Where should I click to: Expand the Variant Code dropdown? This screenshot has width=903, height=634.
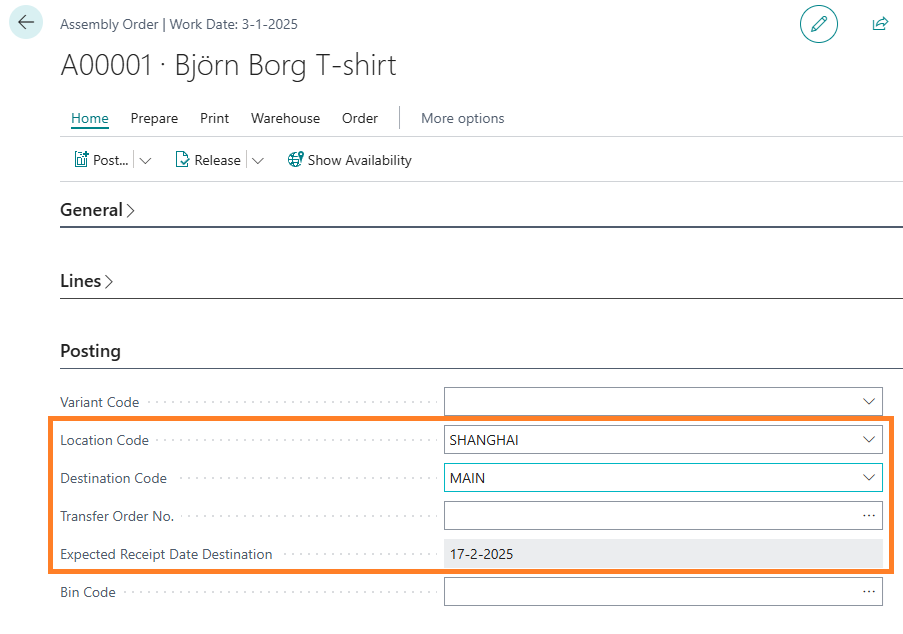[x=868, y=402]
